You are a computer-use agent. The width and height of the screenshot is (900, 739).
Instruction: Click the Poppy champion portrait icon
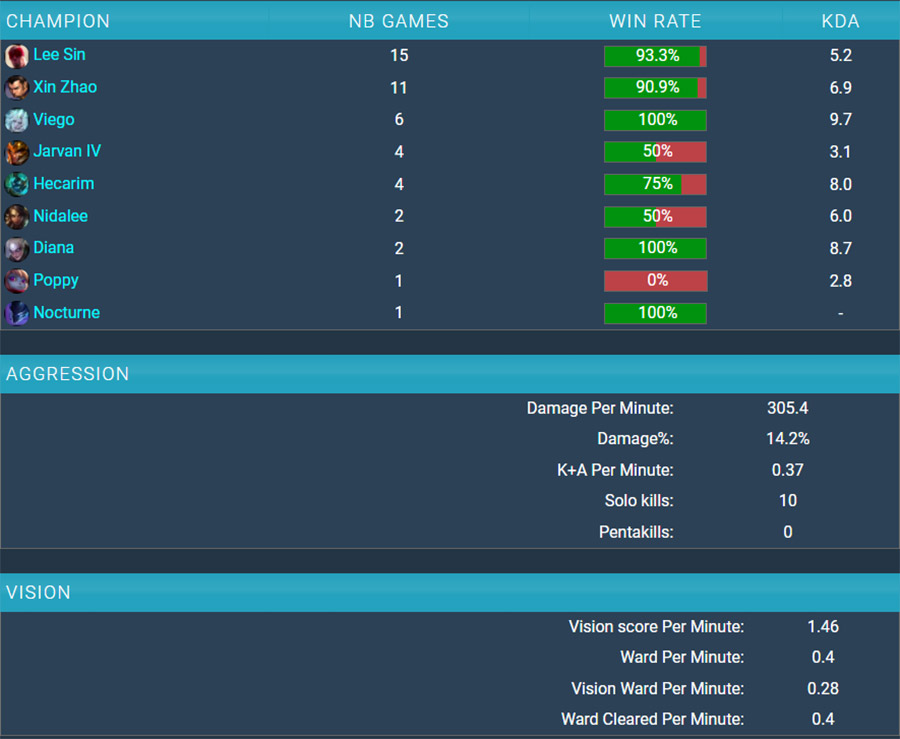17,281
